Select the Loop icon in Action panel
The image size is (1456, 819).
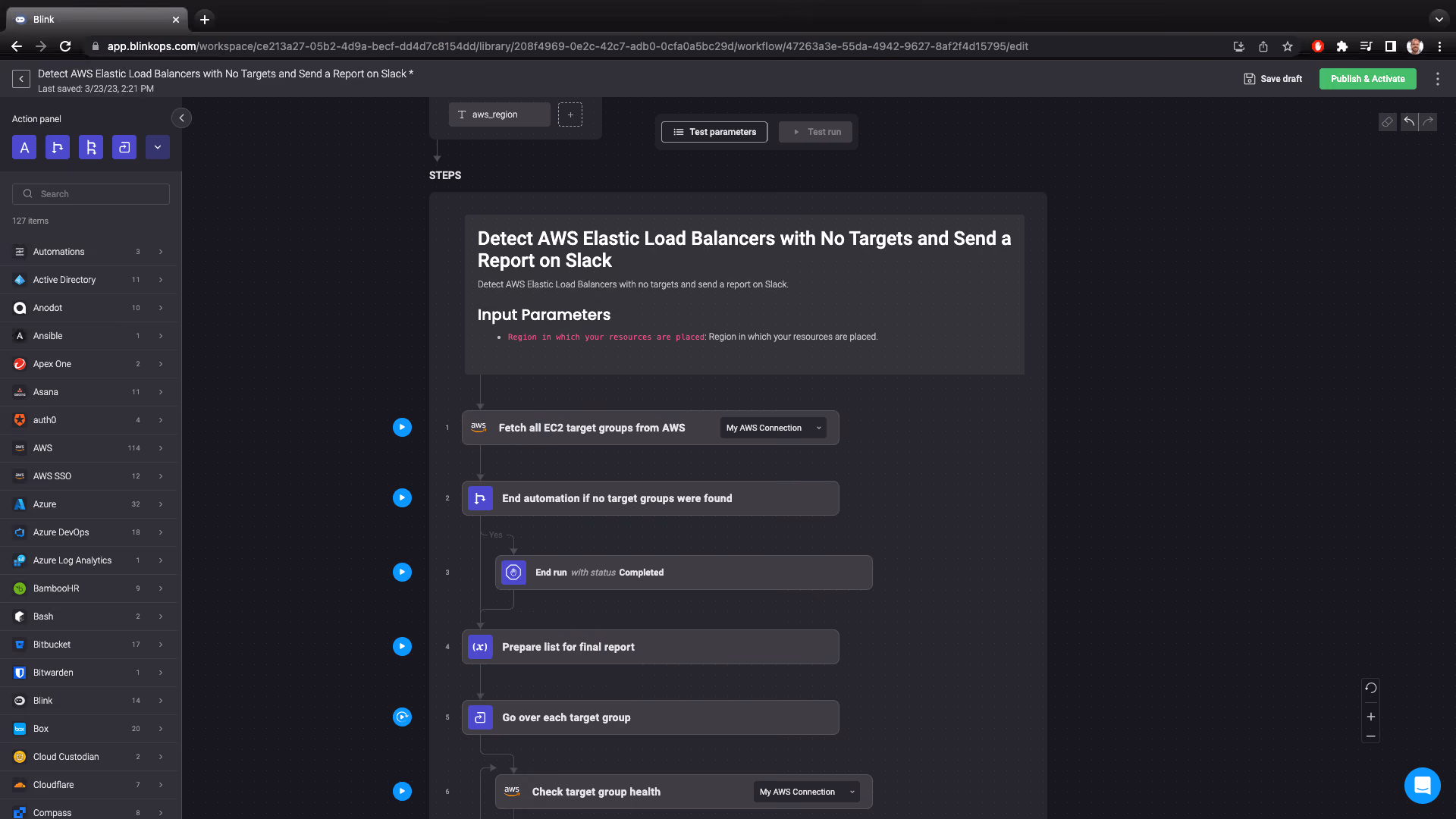coord(124,147)
